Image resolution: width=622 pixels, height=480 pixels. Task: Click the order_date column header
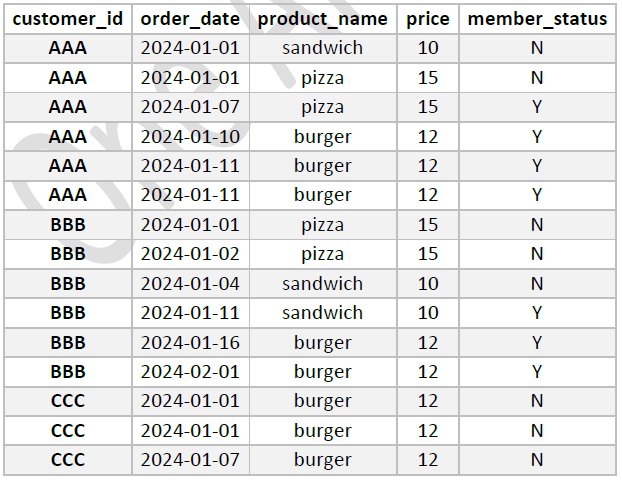pyautogui.click(x=190, y=19)
